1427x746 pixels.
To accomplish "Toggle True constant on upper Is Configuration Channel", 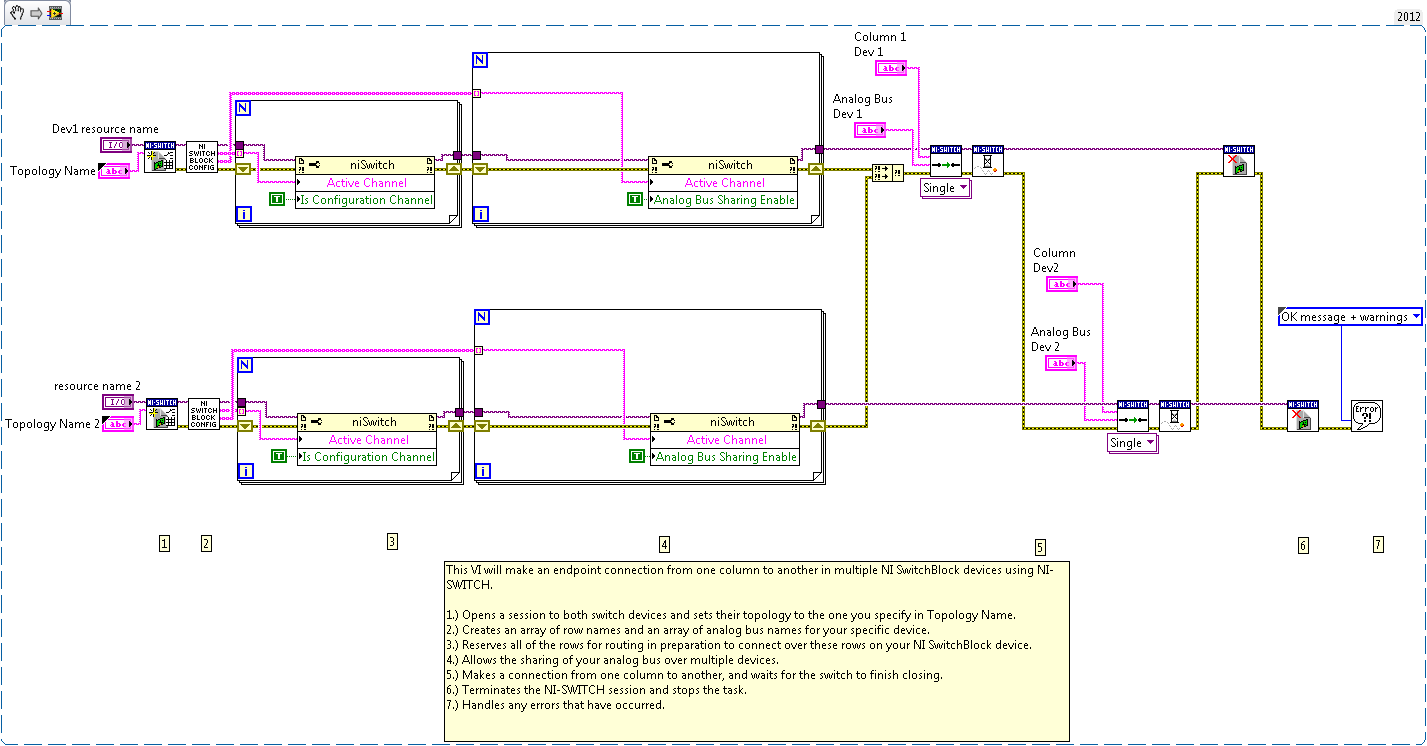I will click(x=278, y=200).
